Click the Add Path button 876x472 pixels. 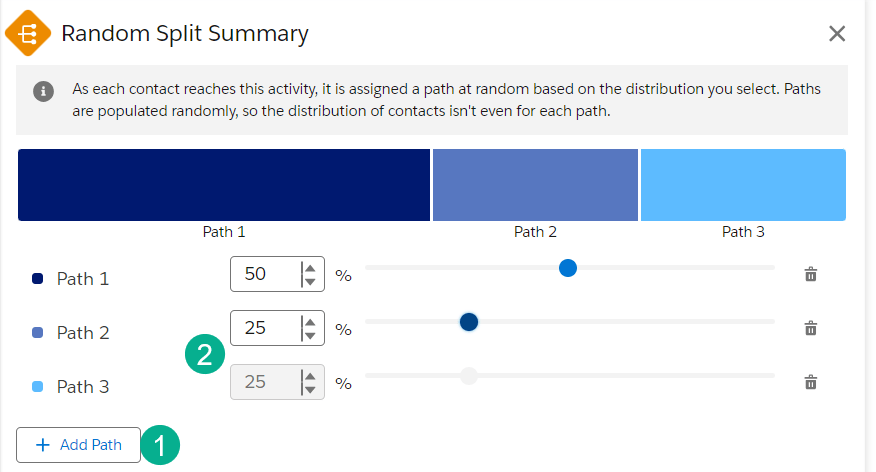coord(78,445)
